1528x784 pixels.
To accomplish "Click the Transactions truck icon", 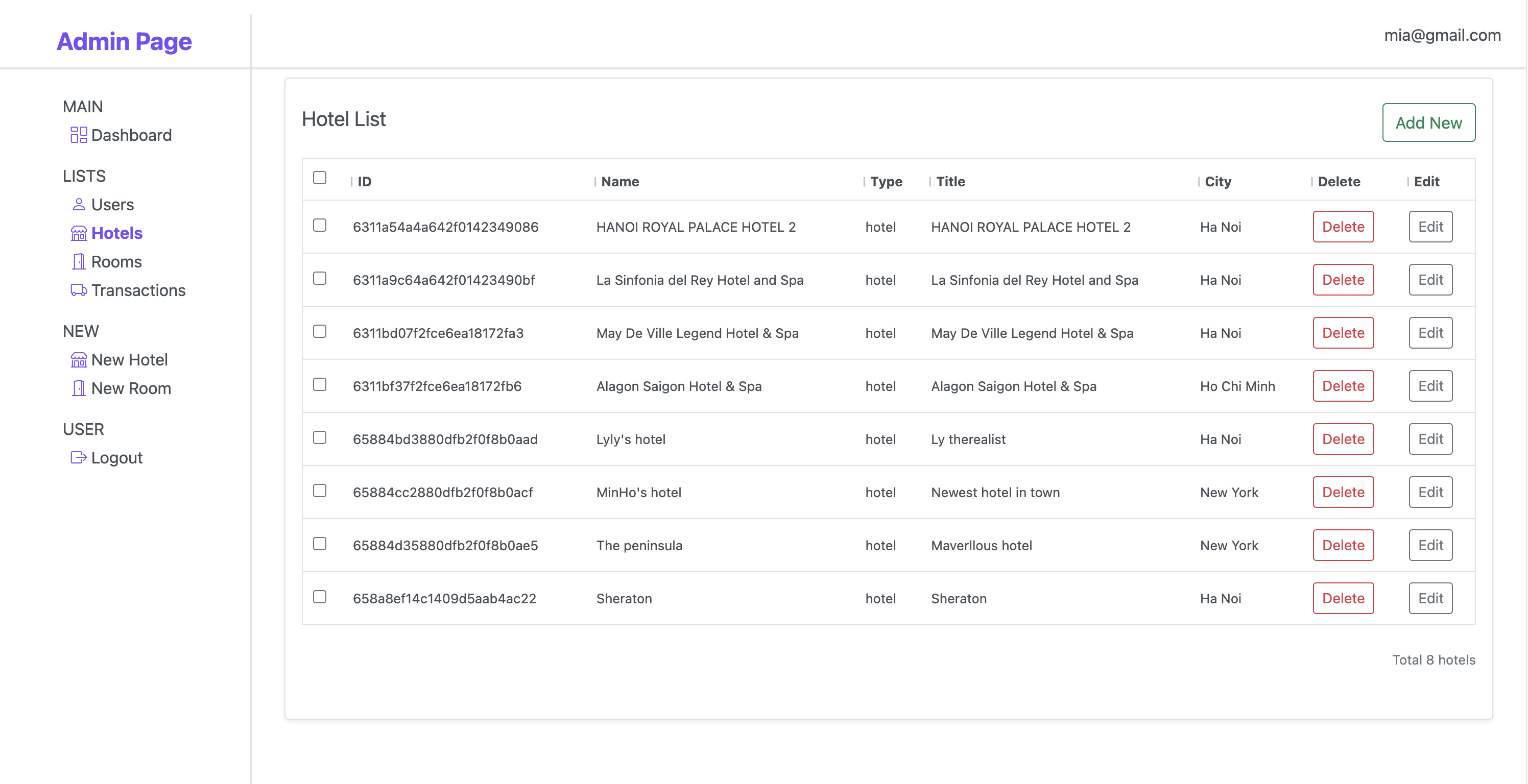I will pyautogui.click(x=78, y=290).
